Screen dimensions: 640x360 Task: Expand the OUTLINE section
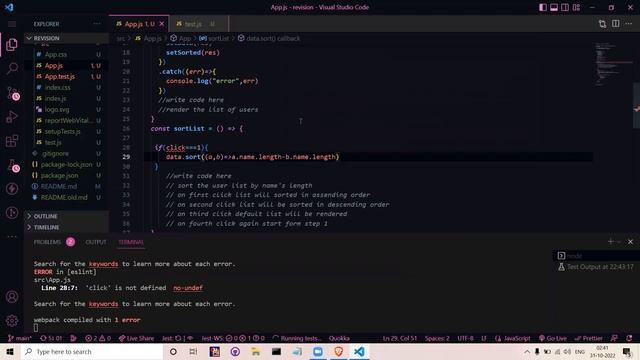[66, 216]
